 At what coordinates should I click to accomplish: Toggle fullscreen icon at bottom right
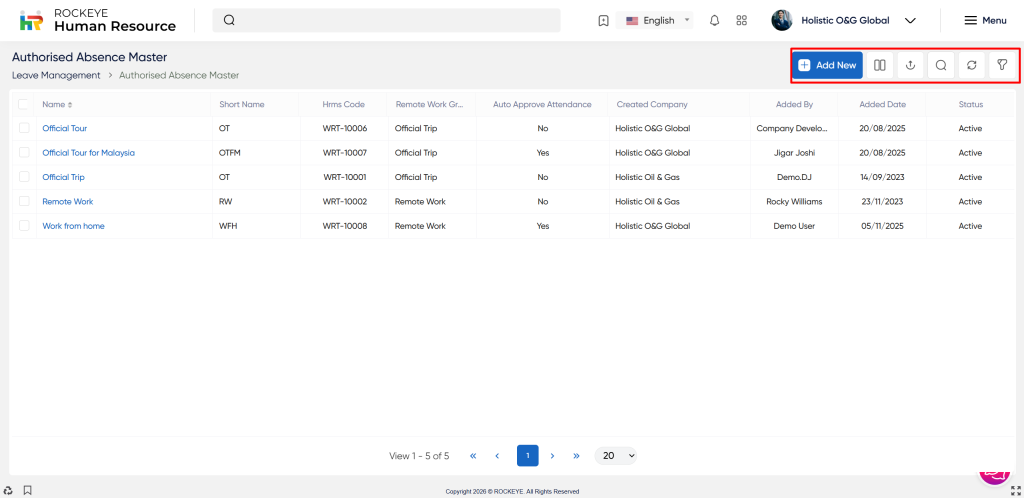(x=1015, y=490)
